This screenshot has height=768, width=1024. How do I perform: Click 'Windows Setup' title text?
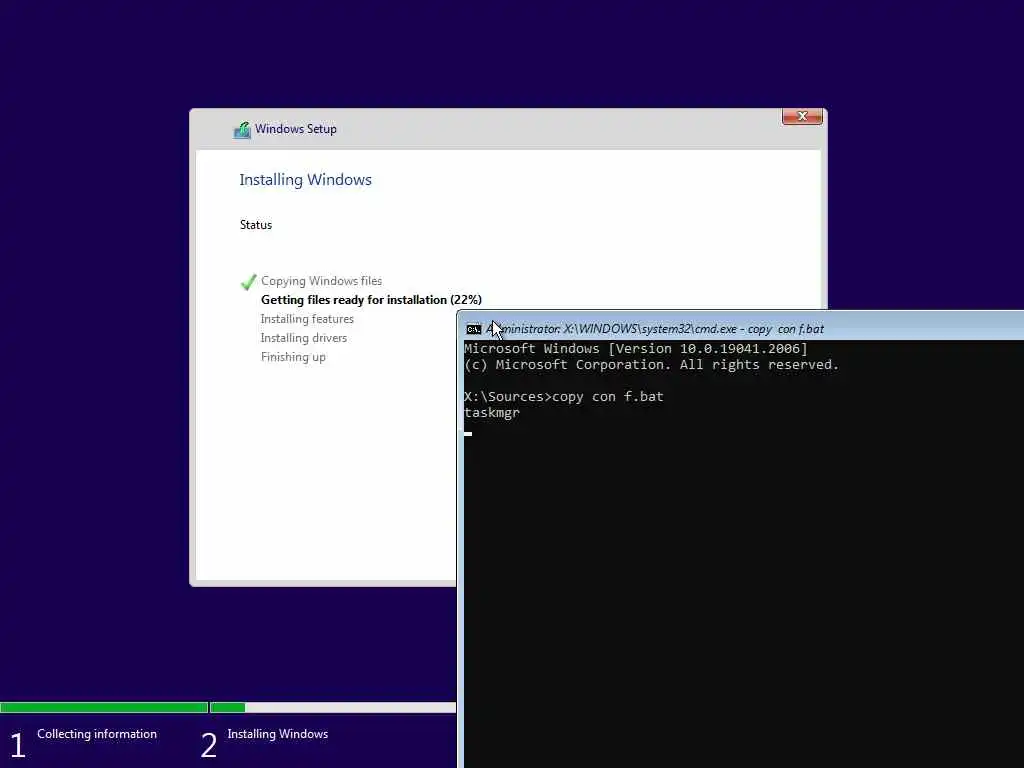pos(295,129)
